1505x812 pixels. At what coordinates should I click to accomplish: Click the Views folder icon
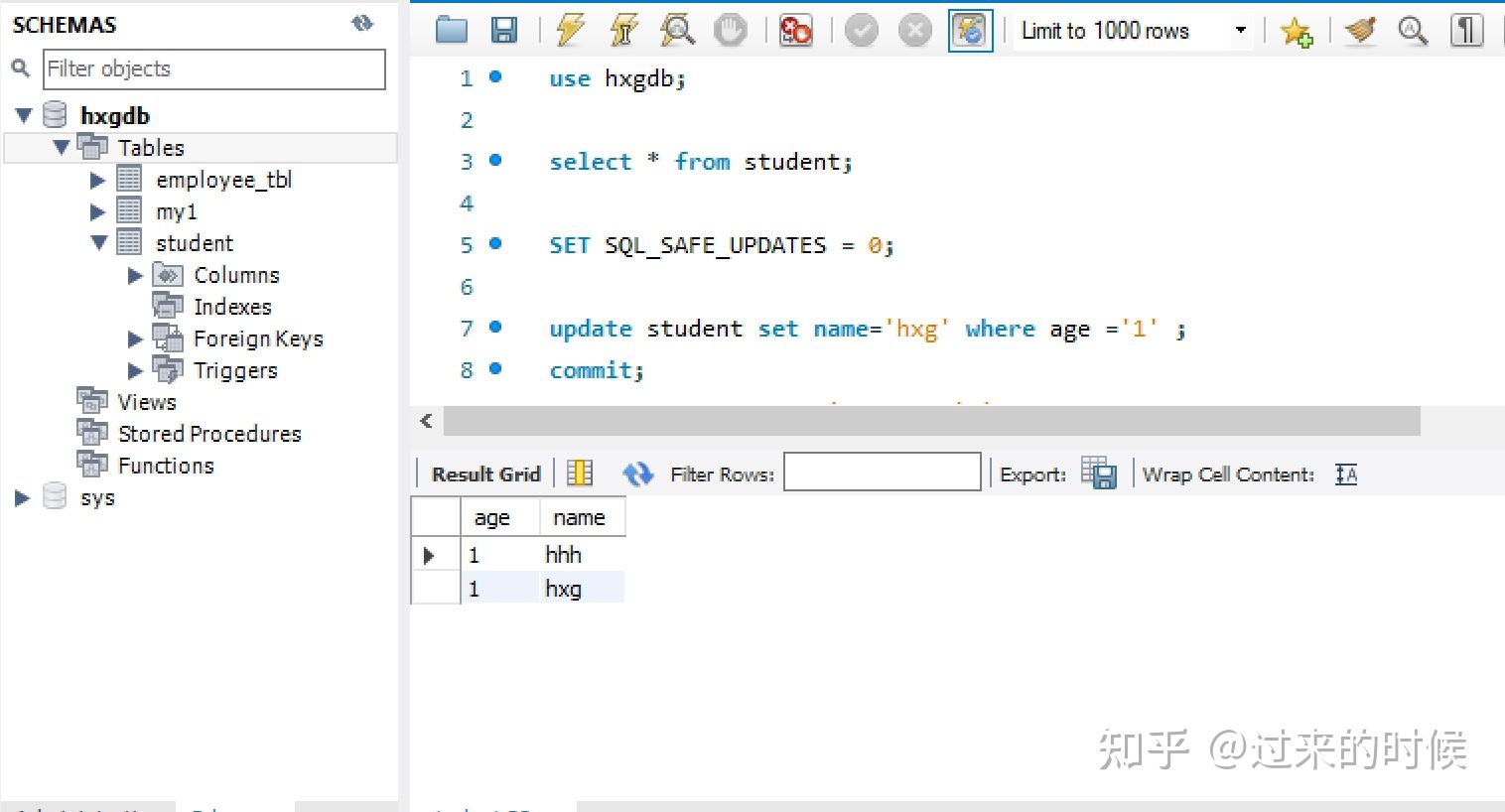pos(92,401)
